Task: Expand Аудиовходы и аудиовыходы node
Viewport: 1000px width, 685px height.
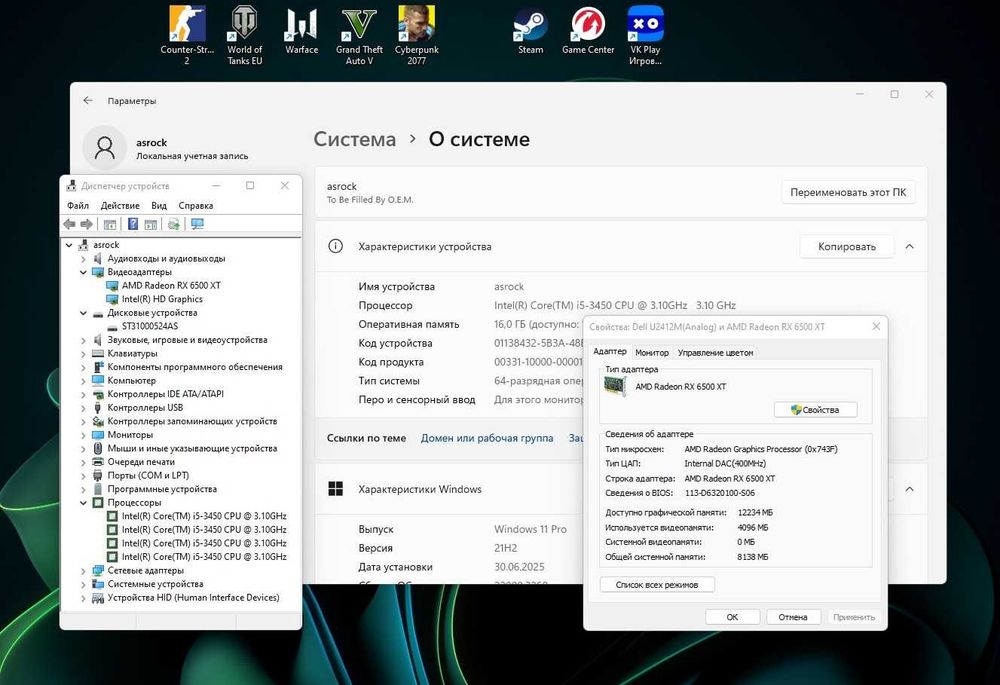Action: [83, 259]
